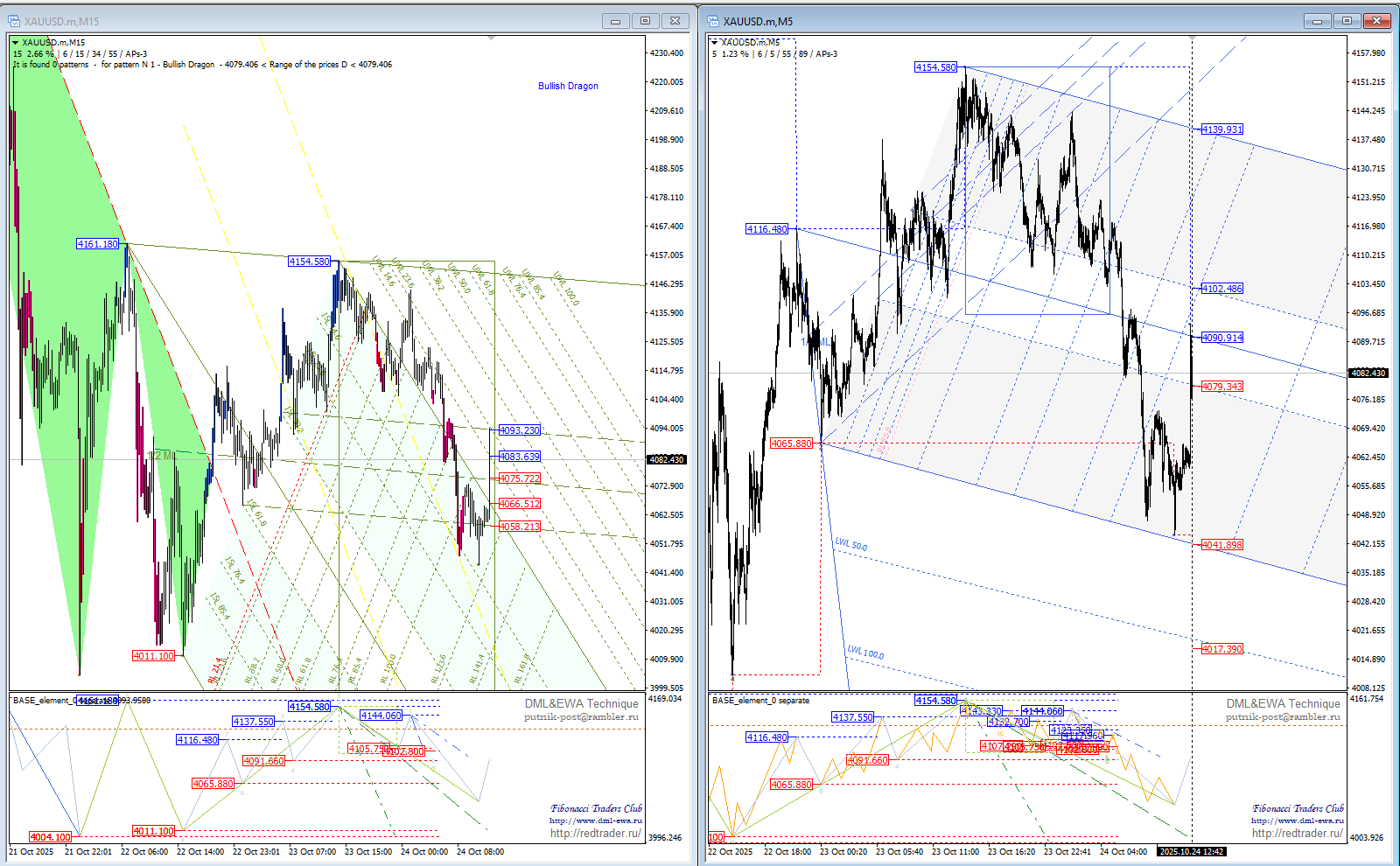Minimize the XAUUSD.m,M5 chart window
The height and width of the screenshot is (866, 1400).
[1317, 21]
